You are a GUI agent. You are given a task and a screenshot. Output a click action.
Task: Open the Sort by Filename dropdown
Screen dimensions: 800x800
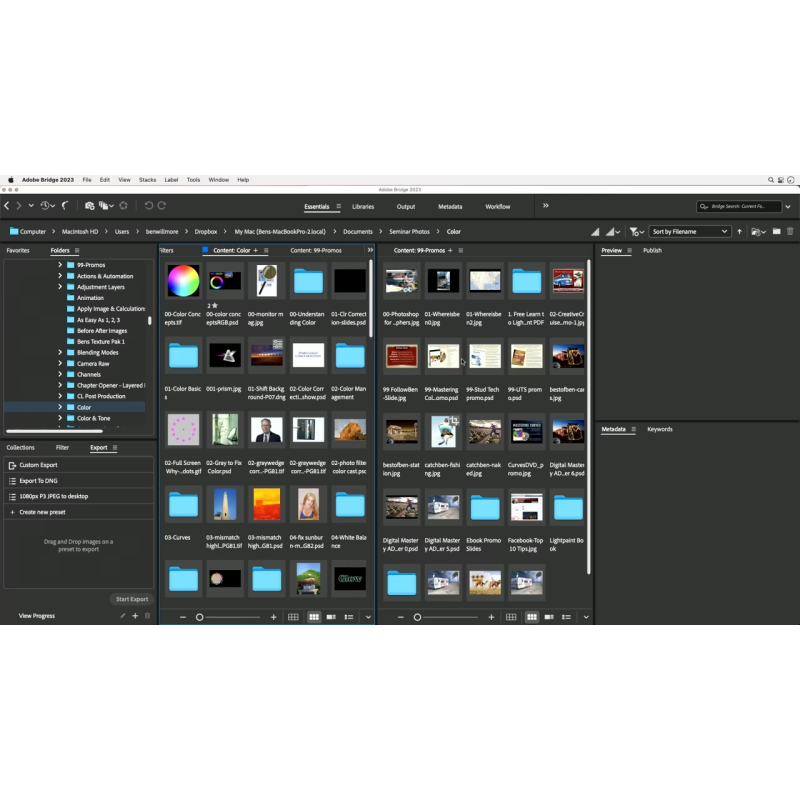coord(690,231)
